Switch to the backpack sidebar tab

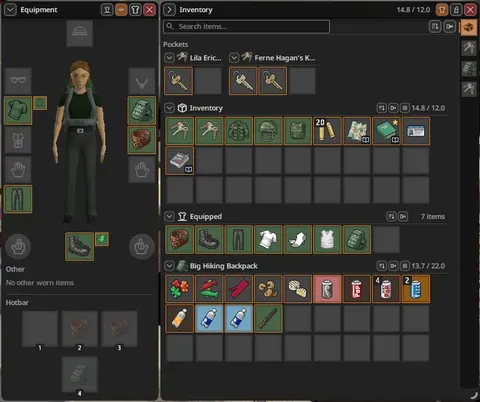coord(469,69)
